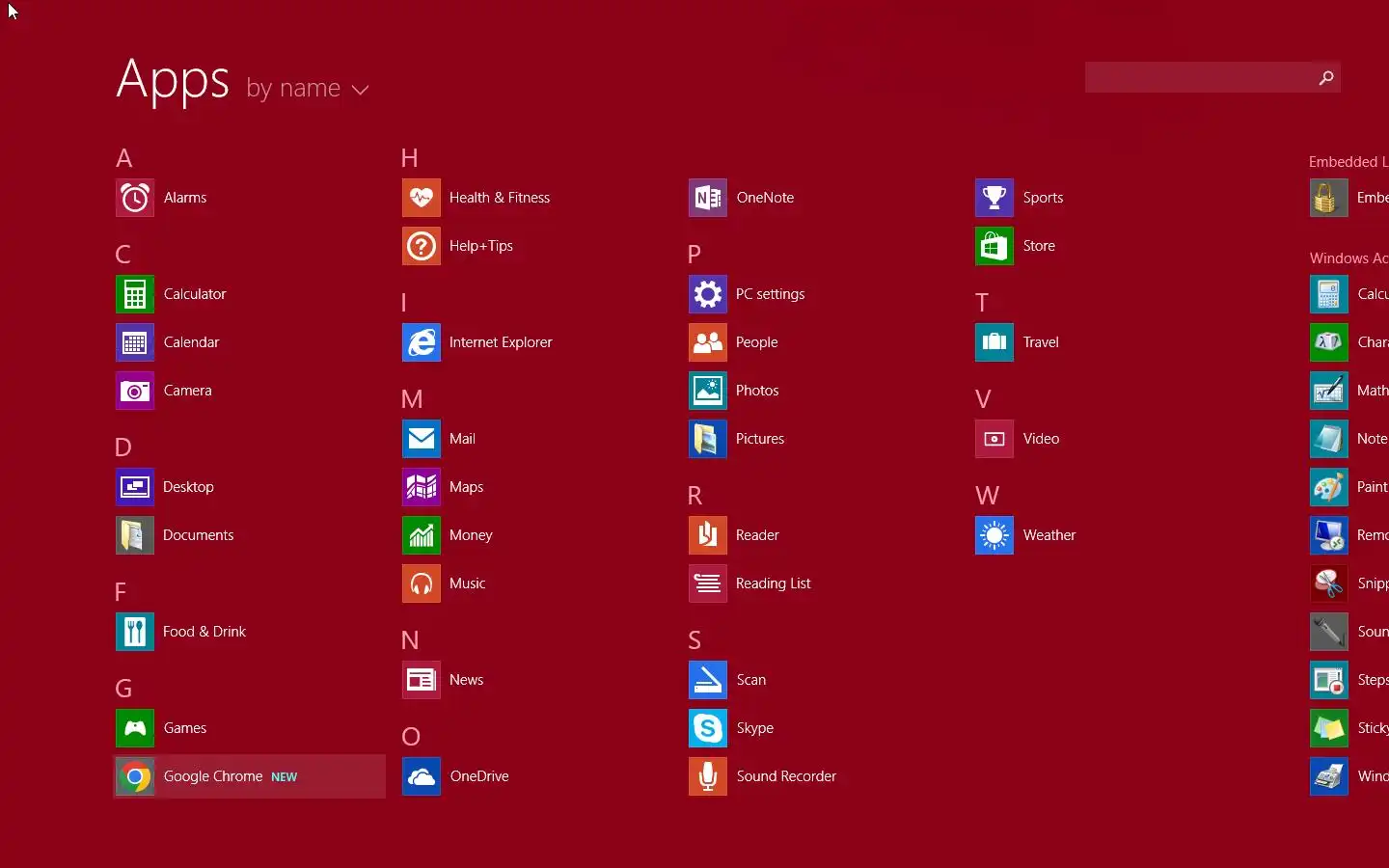Open the Embedded Lockdown Manager padlock icon
Screen dimensions: 1389x868
click(1329, 198)
